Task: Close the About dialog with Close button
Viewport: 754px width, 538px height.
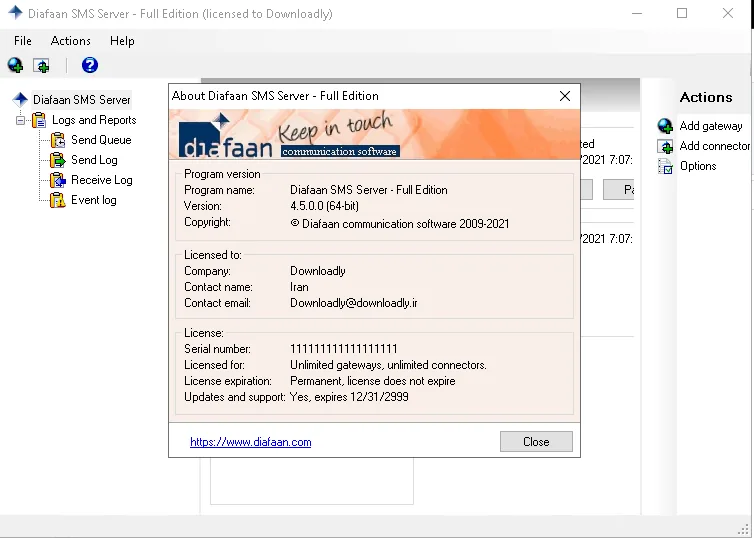Action: (x=536, y=441)
